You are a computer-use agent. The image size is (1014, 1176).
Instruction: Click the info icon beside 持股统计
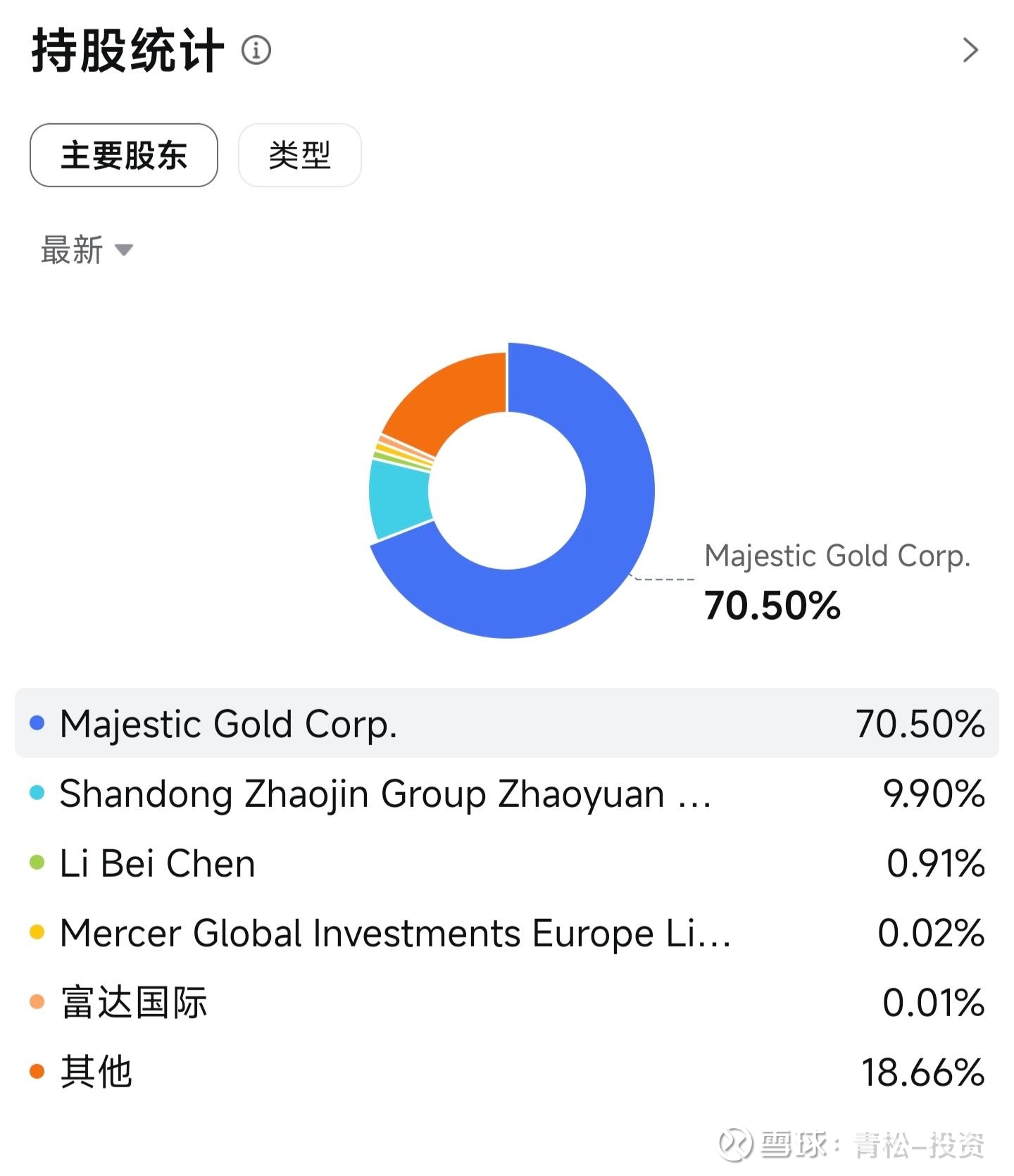(x=256, y=51)
